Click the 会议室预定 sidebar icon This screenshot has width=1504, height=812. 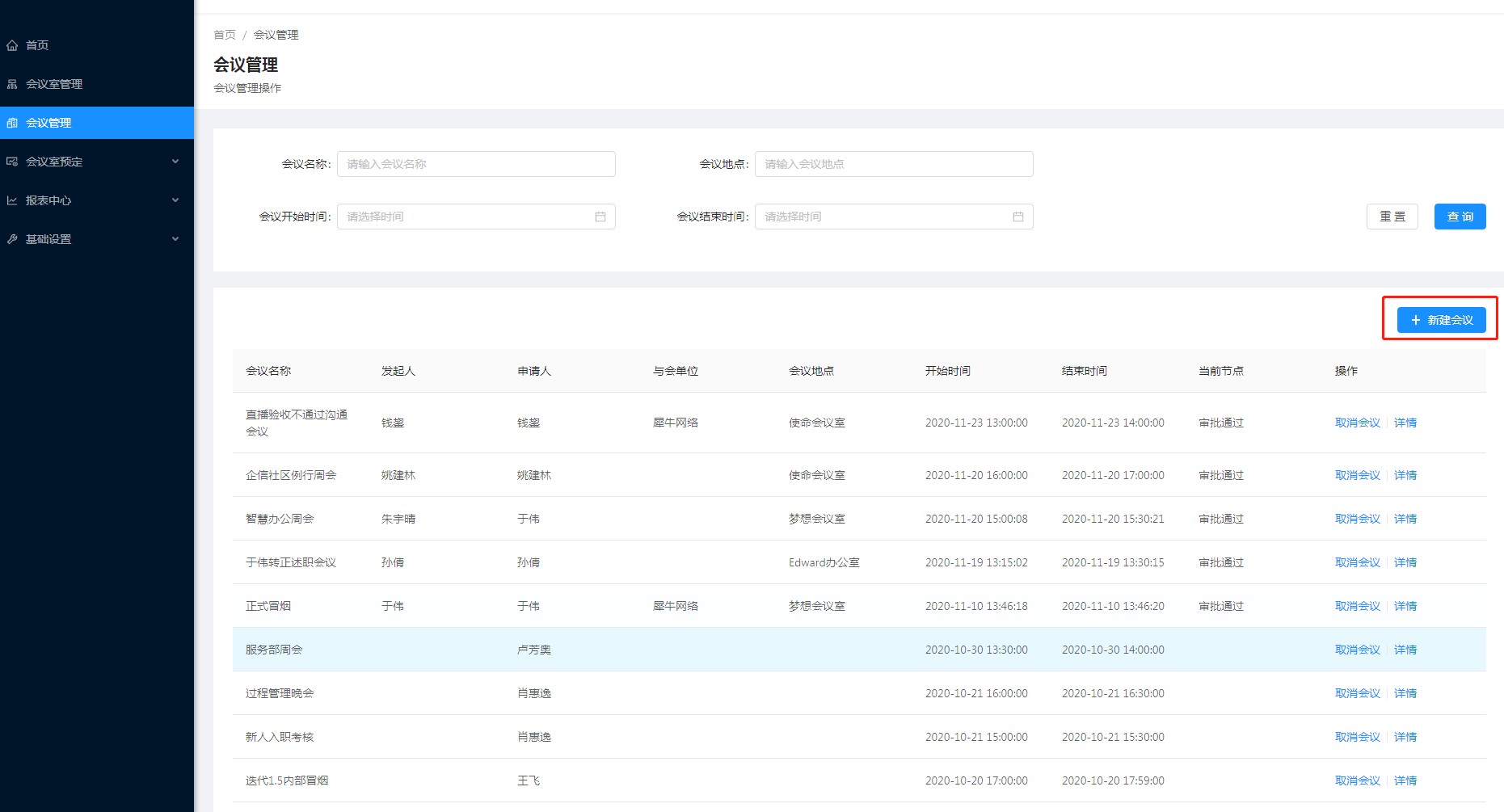(x=12, y=162)
